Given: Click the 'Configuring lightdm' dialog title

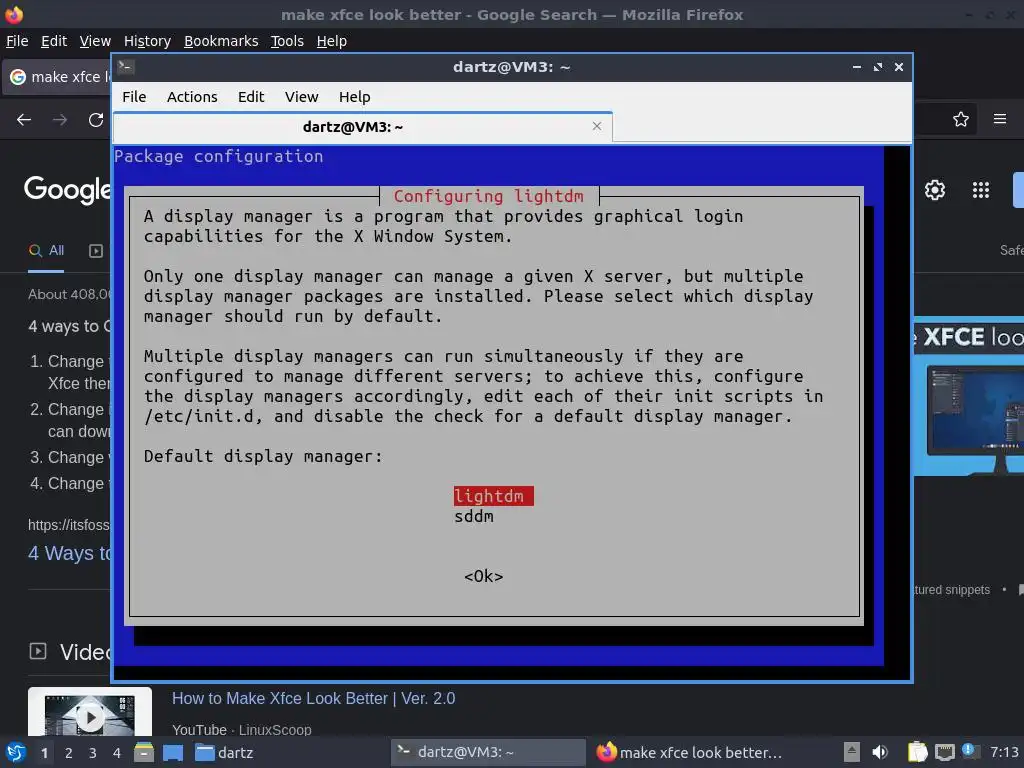Looking at the screenshot, I should point(488,196).
